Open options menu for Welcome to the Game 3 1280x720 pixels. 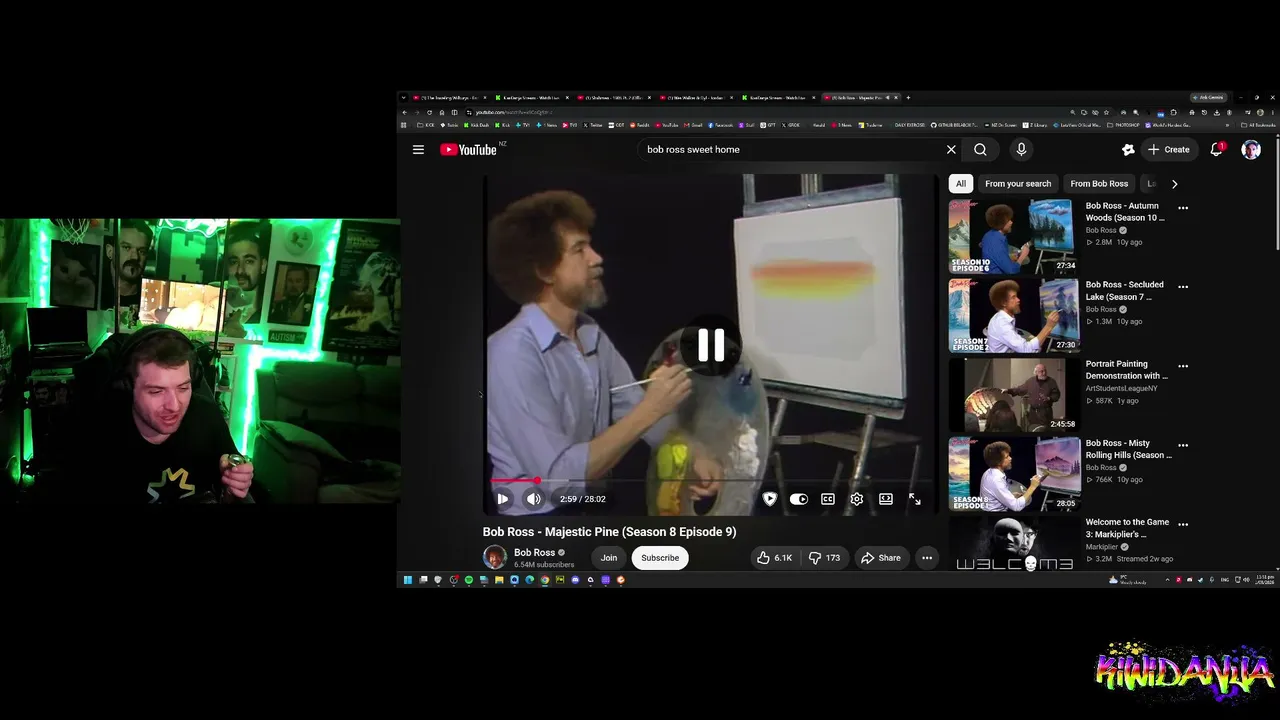coord(1183,524)
